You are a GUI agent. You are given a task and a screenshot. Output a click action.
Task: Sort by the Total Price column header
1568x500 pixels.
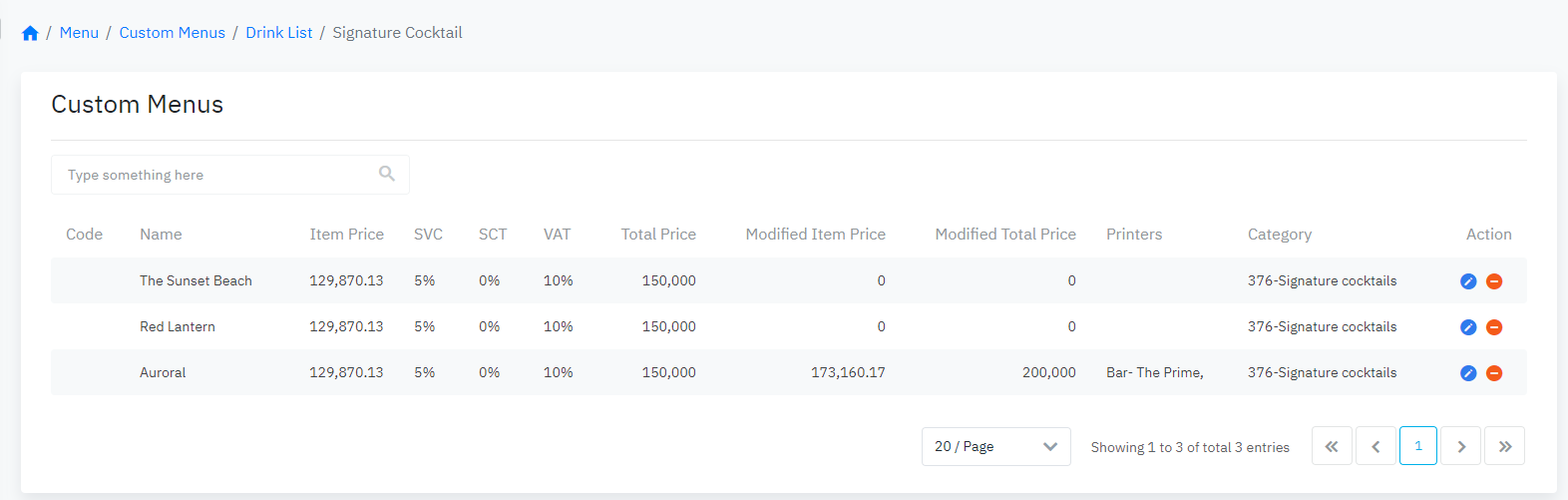pos(658,235)
